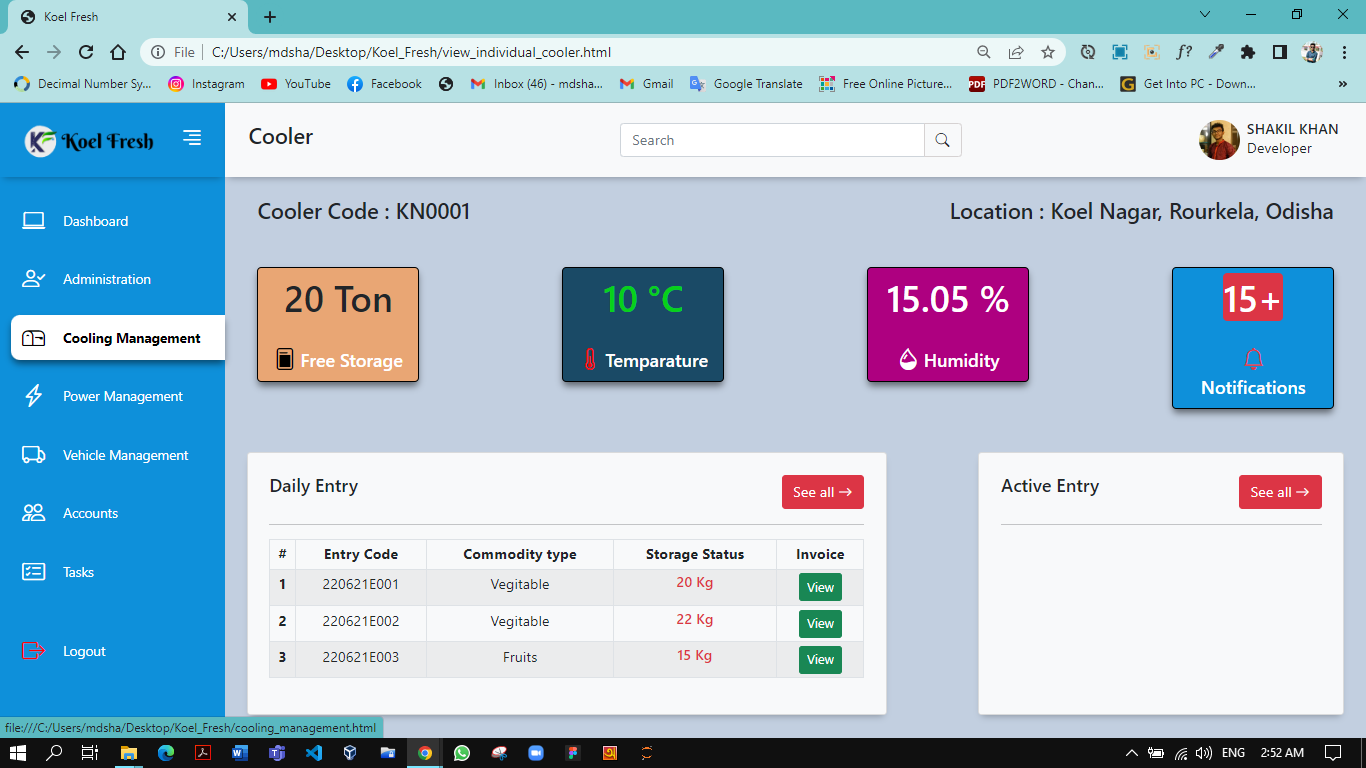This screenshot has height=768, width=1366.
Task: See all Daily Entry records
Action: [822, 492]
